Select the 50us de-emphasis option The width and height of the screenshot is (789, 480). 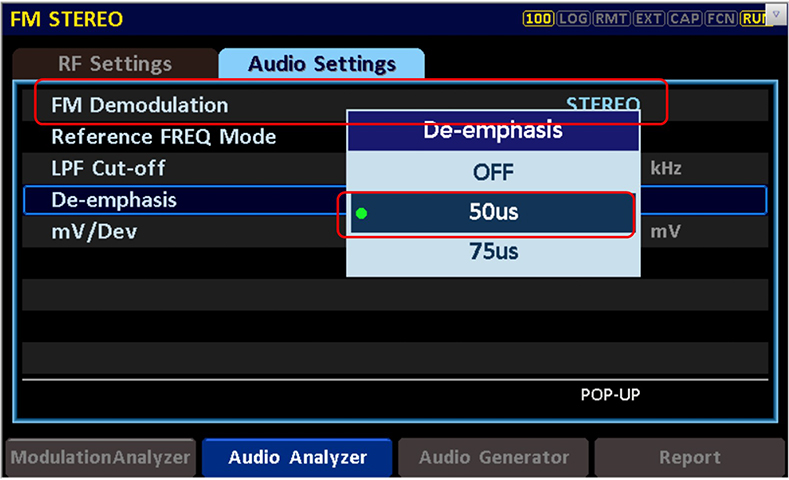pos(493,213)
